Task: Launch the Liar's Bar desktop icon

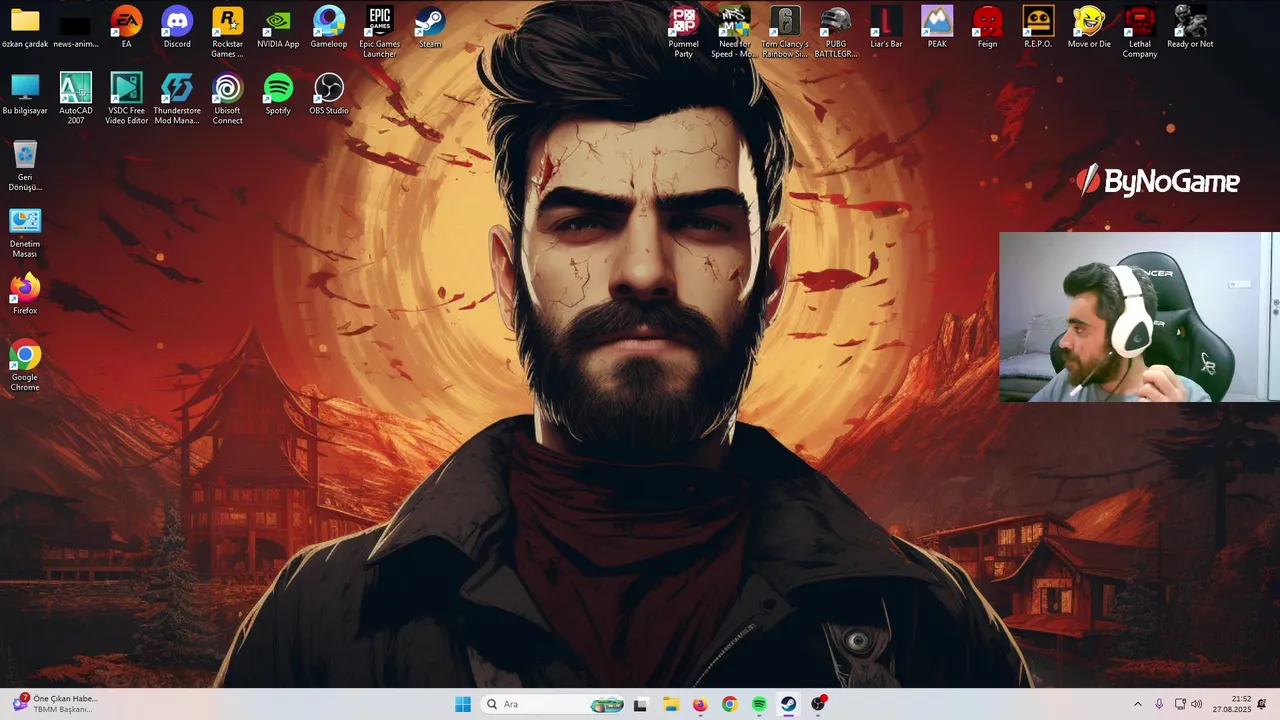Action: [x=886, y=28]
